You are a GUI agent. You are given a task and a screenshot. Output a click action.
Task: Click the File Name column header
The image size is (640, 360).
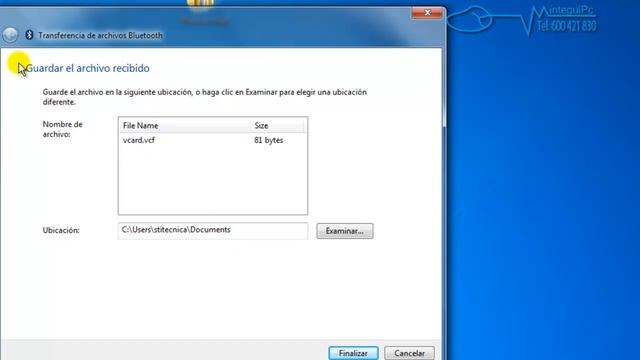pos(185,126)
